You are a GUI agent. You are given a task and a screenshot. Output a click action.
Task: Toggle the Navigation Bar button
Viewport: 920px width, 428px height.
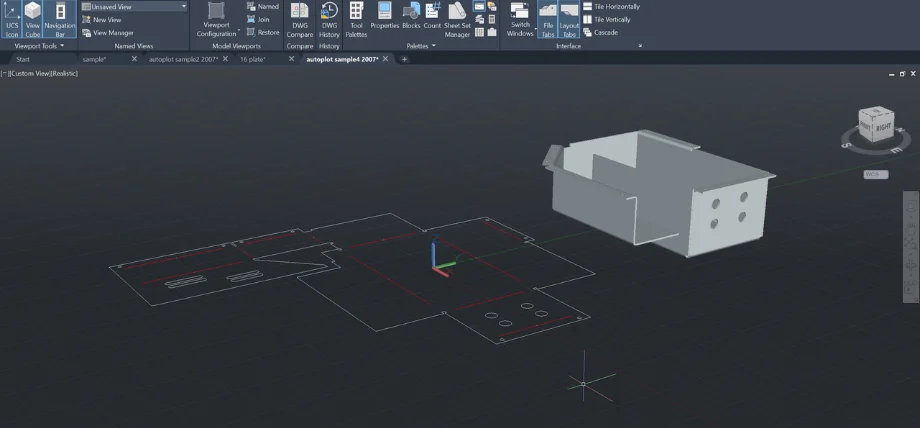click(60, 19)
